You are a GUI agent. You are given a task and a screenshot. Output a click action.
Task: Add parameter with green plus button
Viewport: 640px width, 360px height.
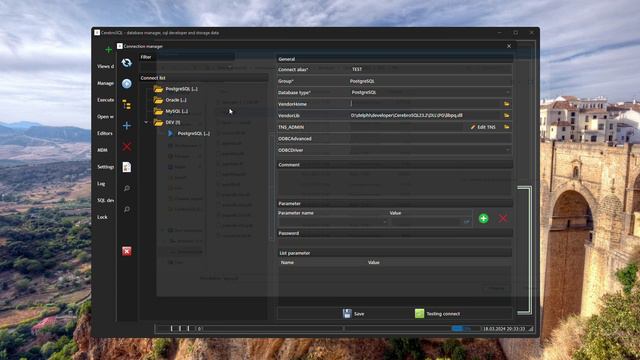click(484, 218)
